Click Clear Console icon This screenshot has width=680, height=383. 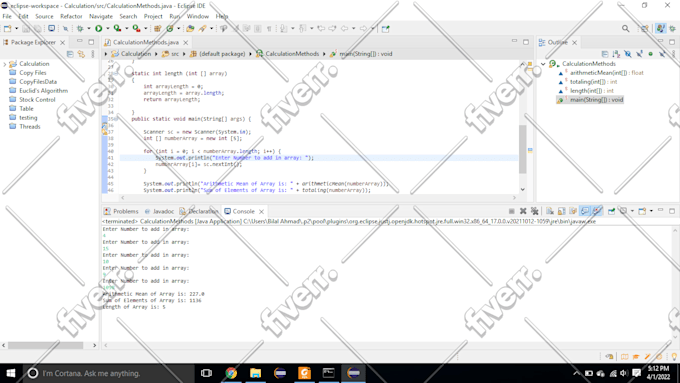pyautogui.click(x=550, y=211)
